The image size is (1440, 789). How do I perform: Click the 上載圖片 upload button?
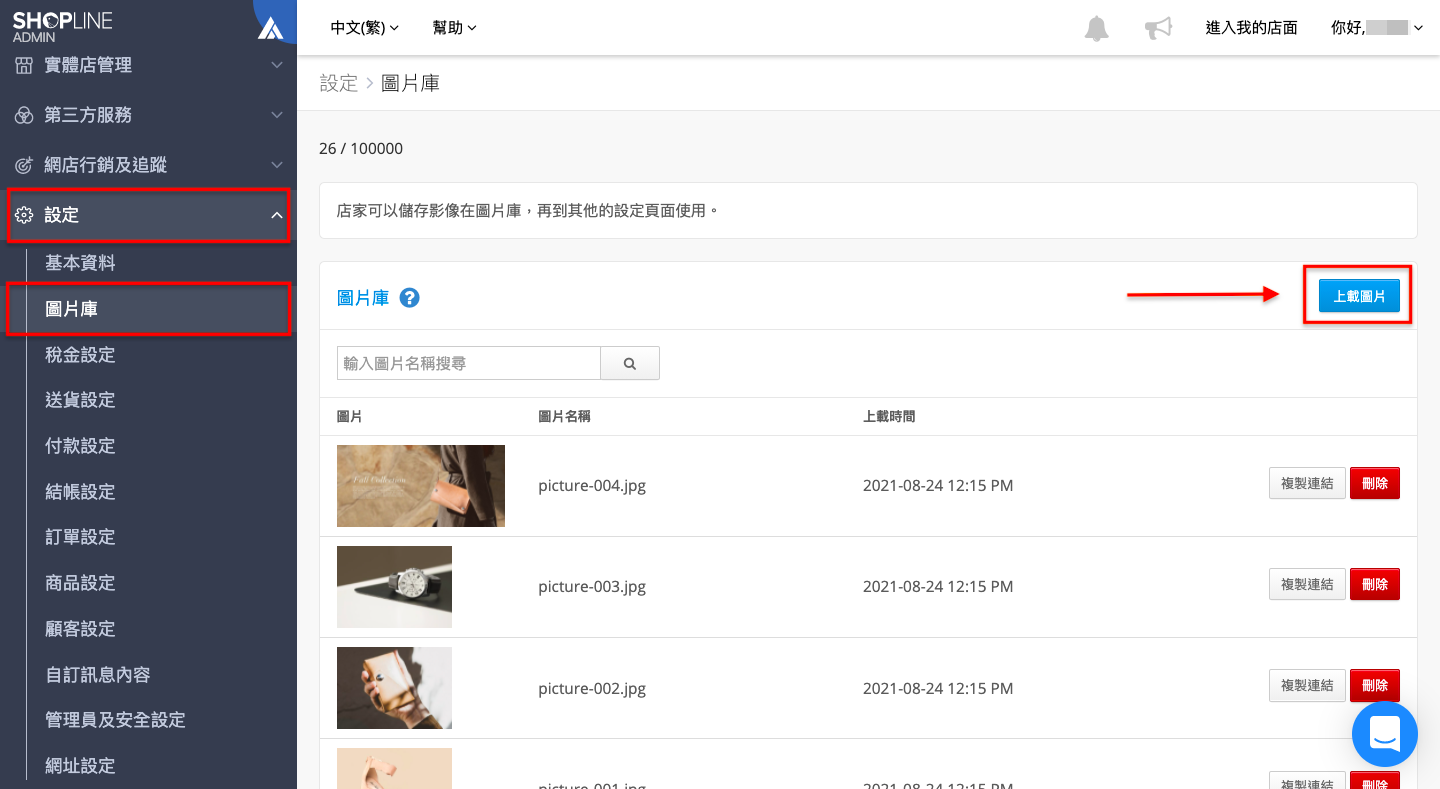(x=1359, y=296)
